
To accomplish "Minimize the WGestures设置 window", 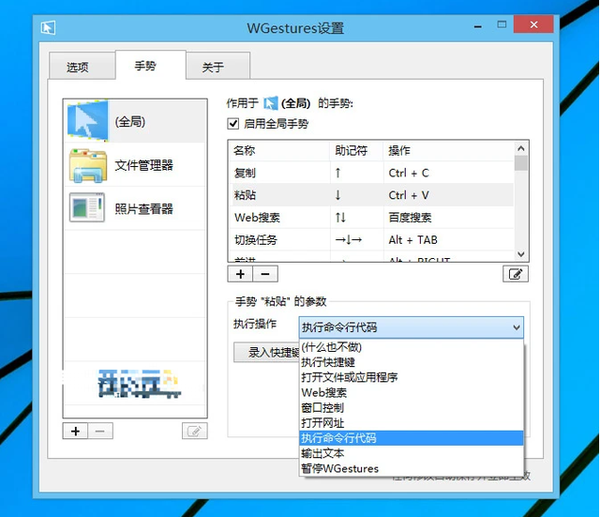I will 478,26.
